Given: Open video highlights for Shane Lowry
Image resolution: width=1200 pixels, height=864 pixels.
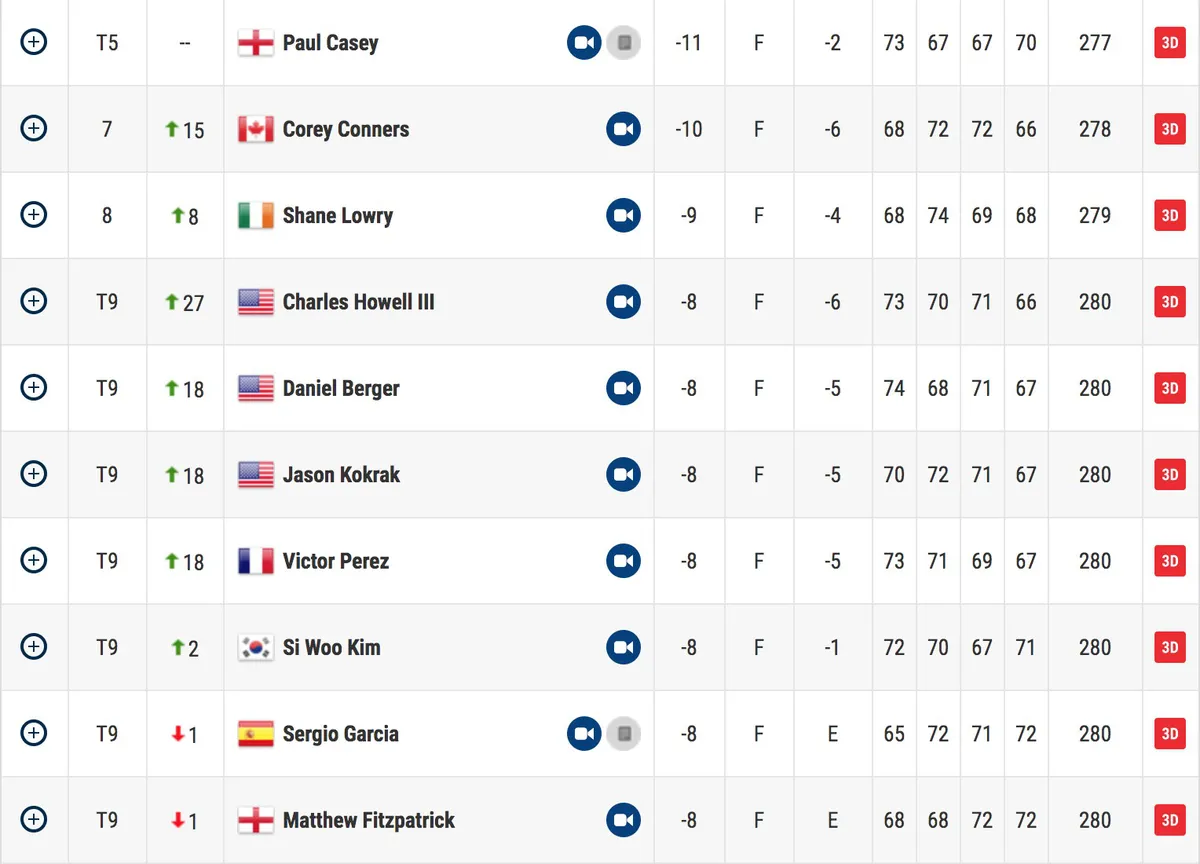Looking at the screenshot, I should click(x=624, y=216).
